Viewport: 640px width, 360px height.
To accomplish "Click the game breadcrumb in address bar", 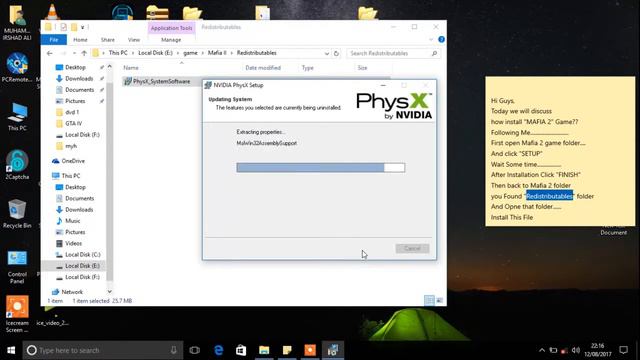I will point(190,53).
